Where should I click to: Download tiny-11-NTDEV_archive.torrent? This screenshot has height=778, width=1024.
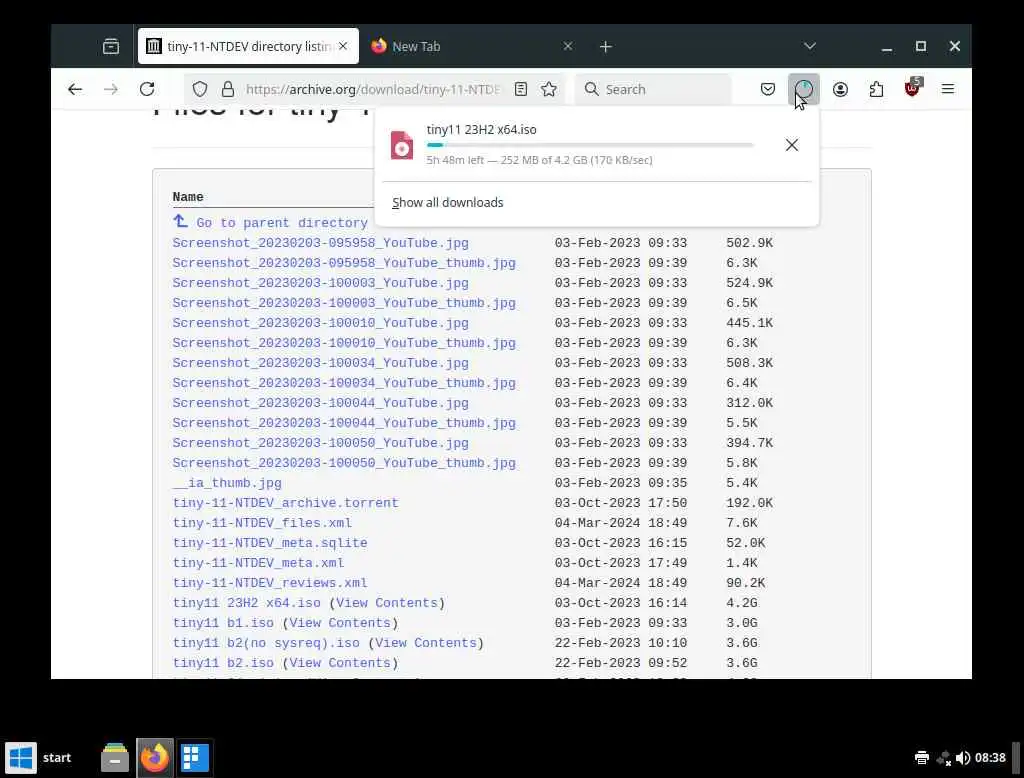[x=285, y=503]
